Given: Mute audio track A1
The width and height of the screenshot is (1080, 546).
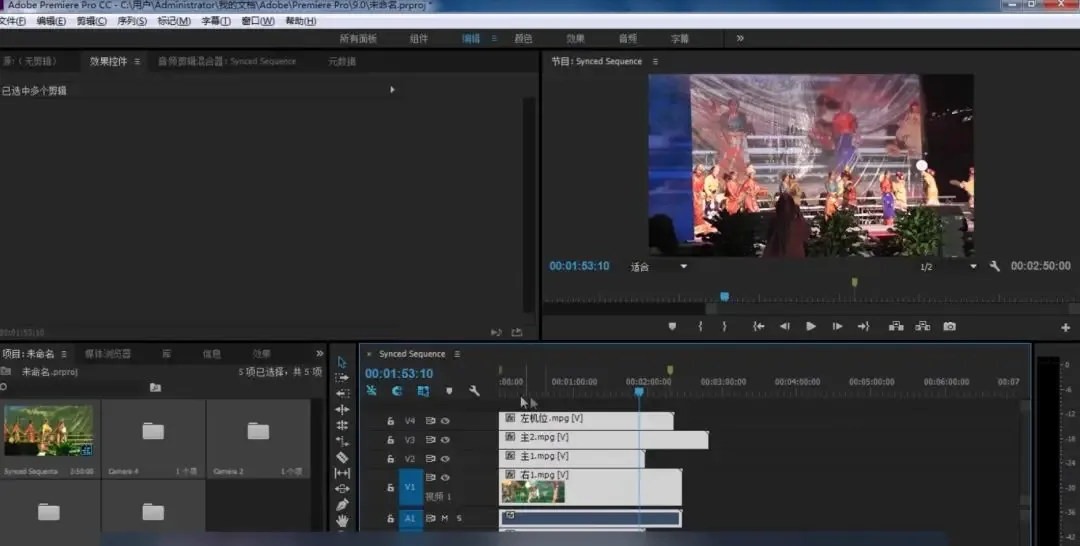Looking at the screenshot, I should tap(445, 518).
